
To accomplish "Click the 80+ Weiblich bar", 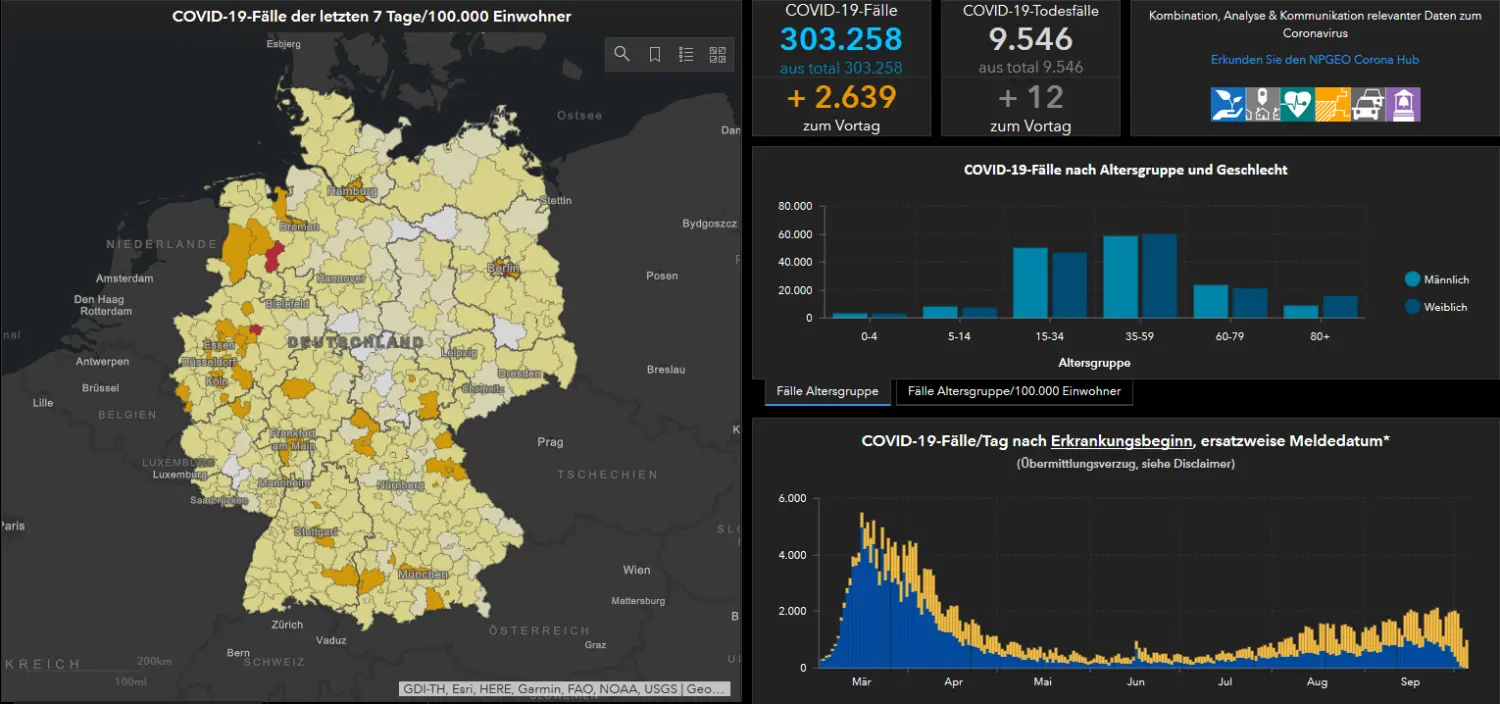I will pyautogui.click(x=1340, y=307).
